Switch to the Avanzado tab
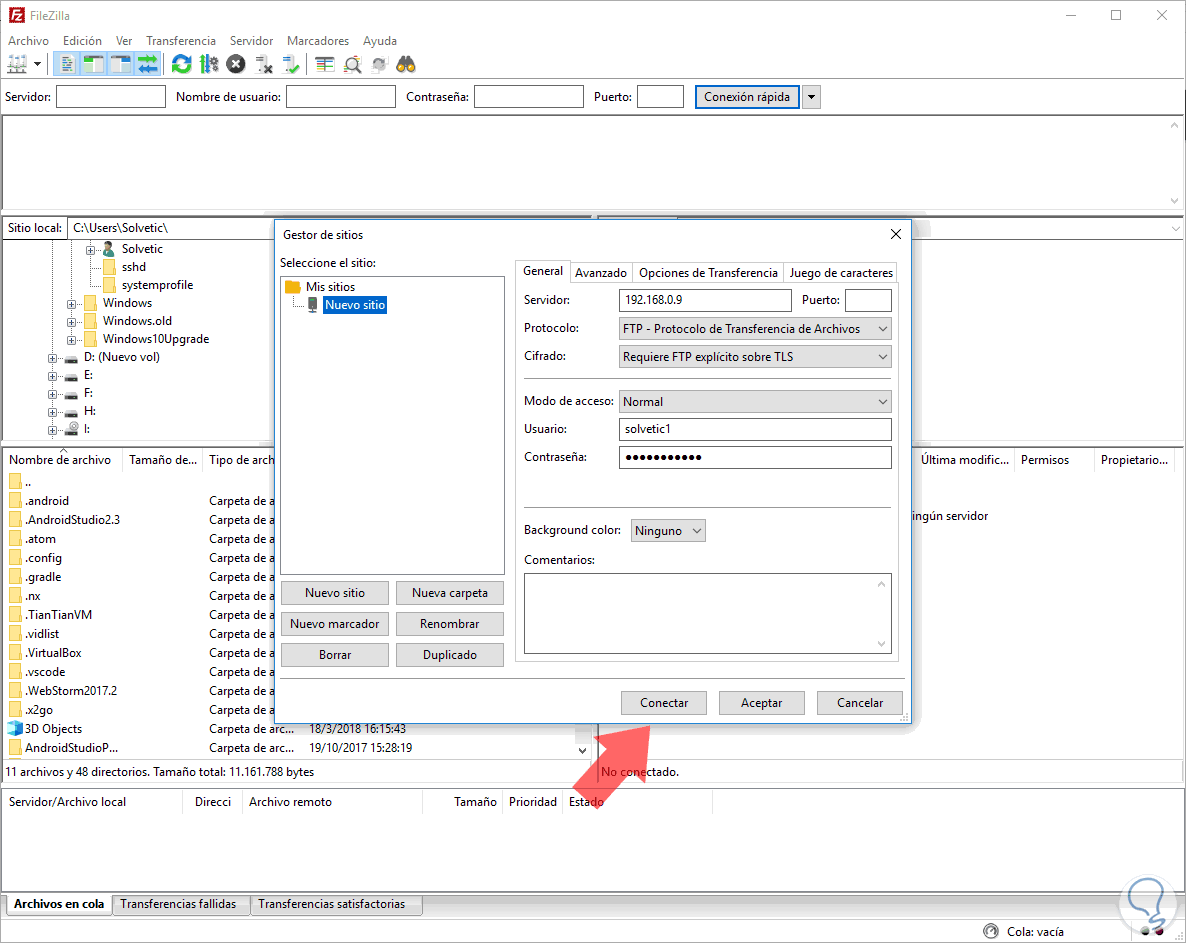Image resolution: width=1186 pixels, height=943 pixels. (600, 272)
